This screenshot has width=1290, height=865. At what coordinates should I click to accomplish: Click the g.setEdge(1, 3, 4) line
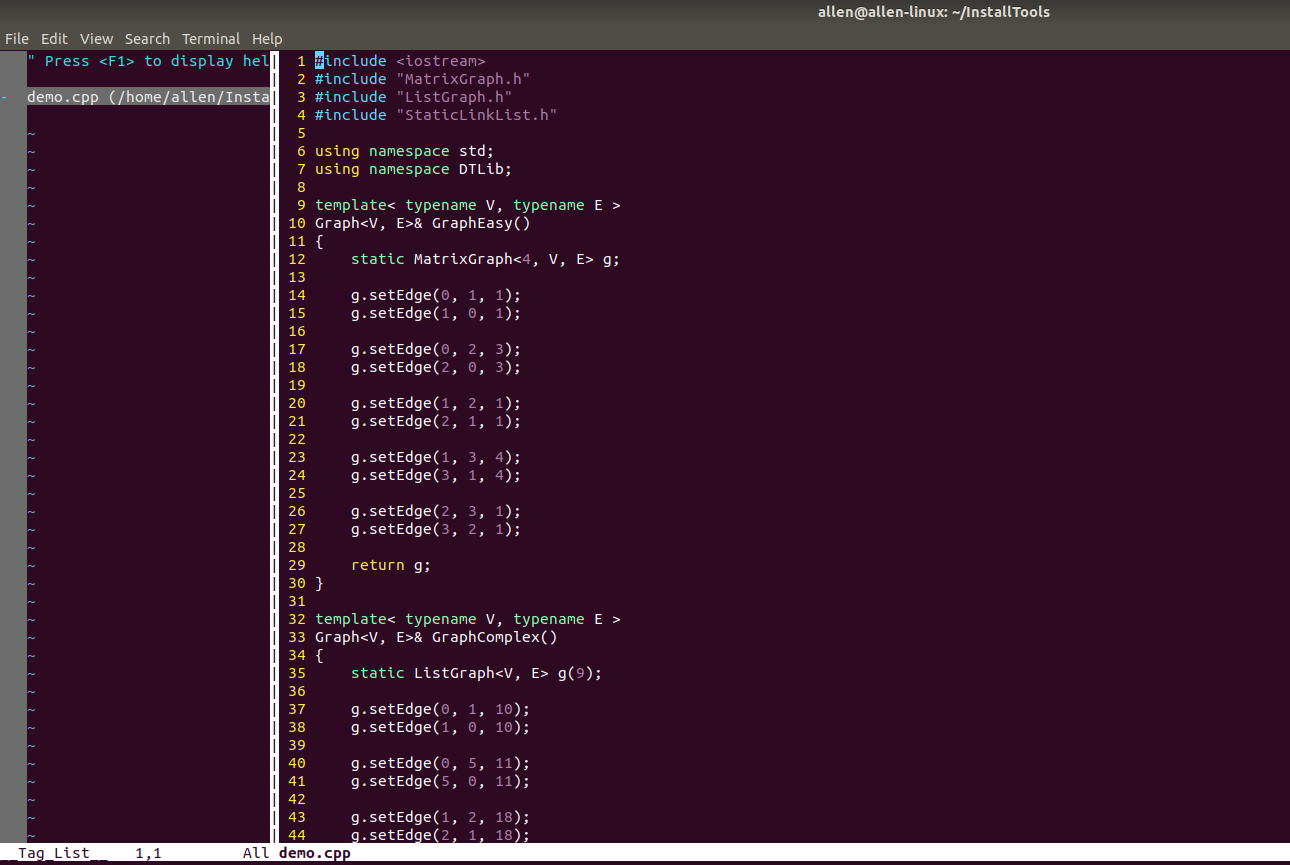(436, 457)
